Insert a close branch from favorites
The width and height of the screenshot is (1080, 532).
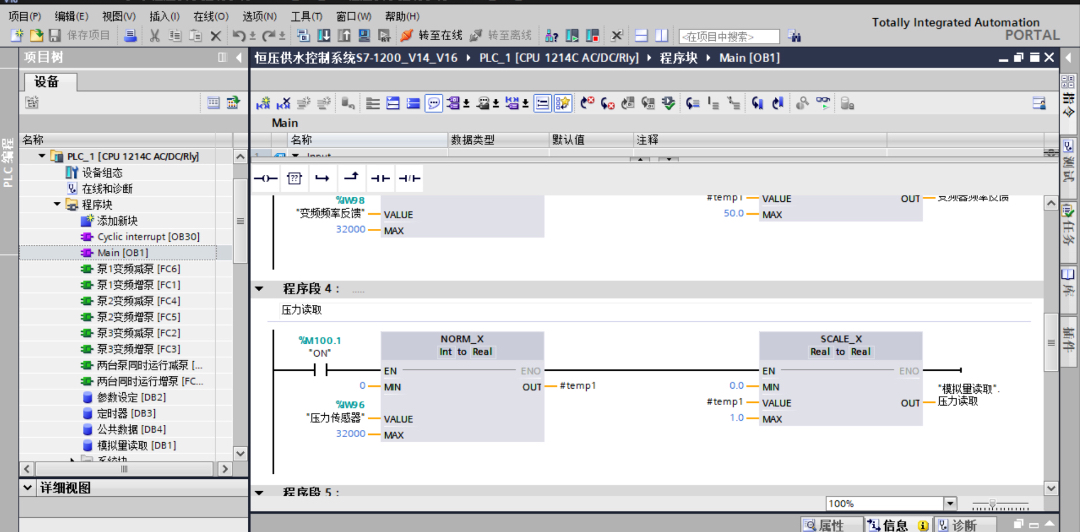(351, 178)
